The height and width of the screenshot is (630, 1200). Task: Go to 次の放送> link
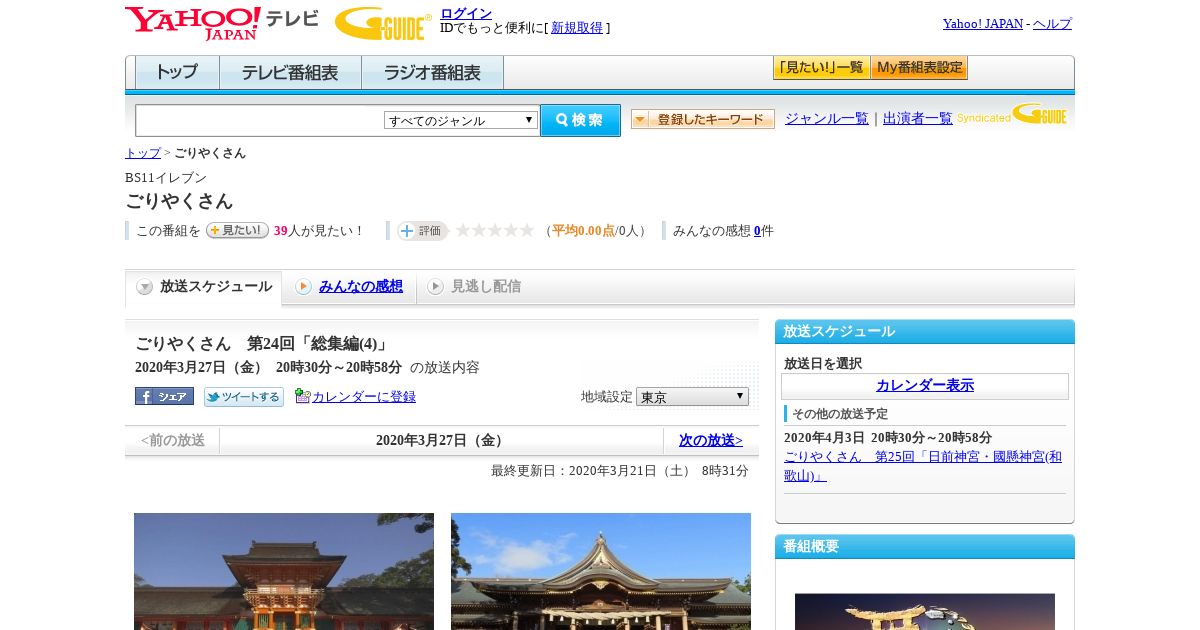[711, 440]
